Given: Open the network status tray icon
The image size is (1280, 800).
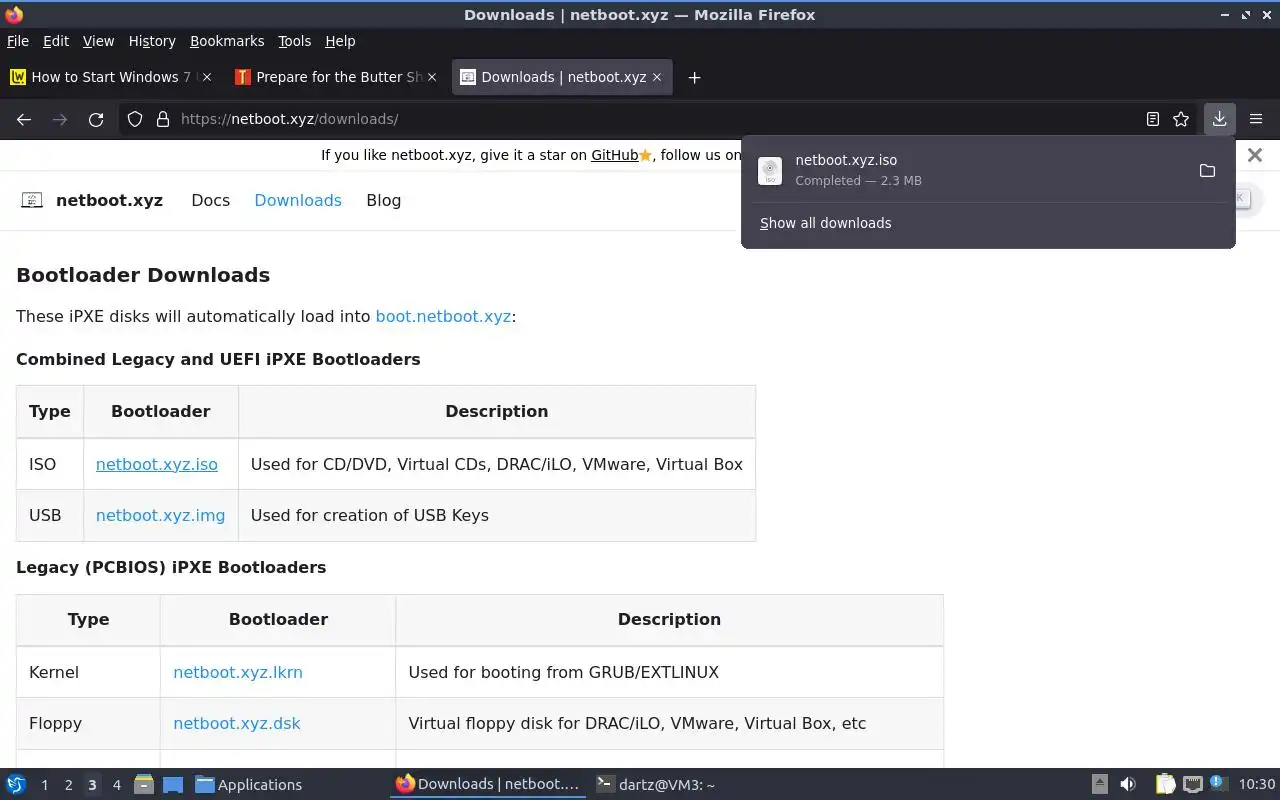Looking at the screenshot, I should (x=1192, y=784).
